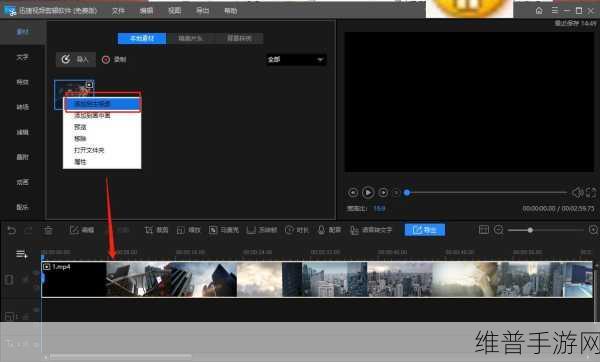
Task: Click the Home icon in the title bar
Action: (x=539, y=11)
